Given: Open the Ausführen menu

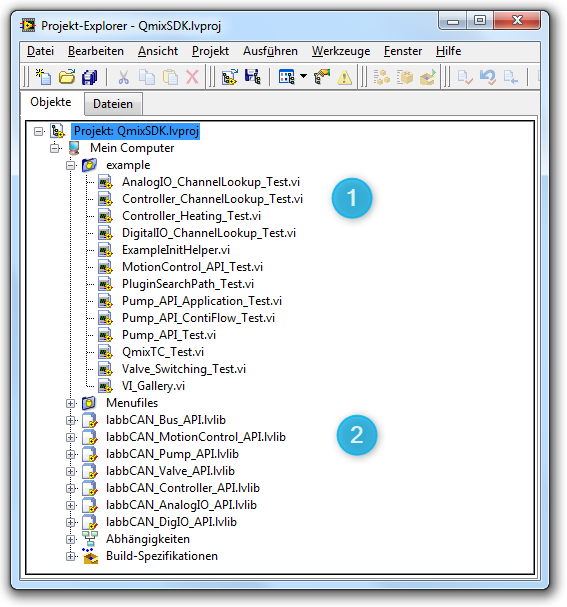Looking at the screenshot, I should [270, 51].
